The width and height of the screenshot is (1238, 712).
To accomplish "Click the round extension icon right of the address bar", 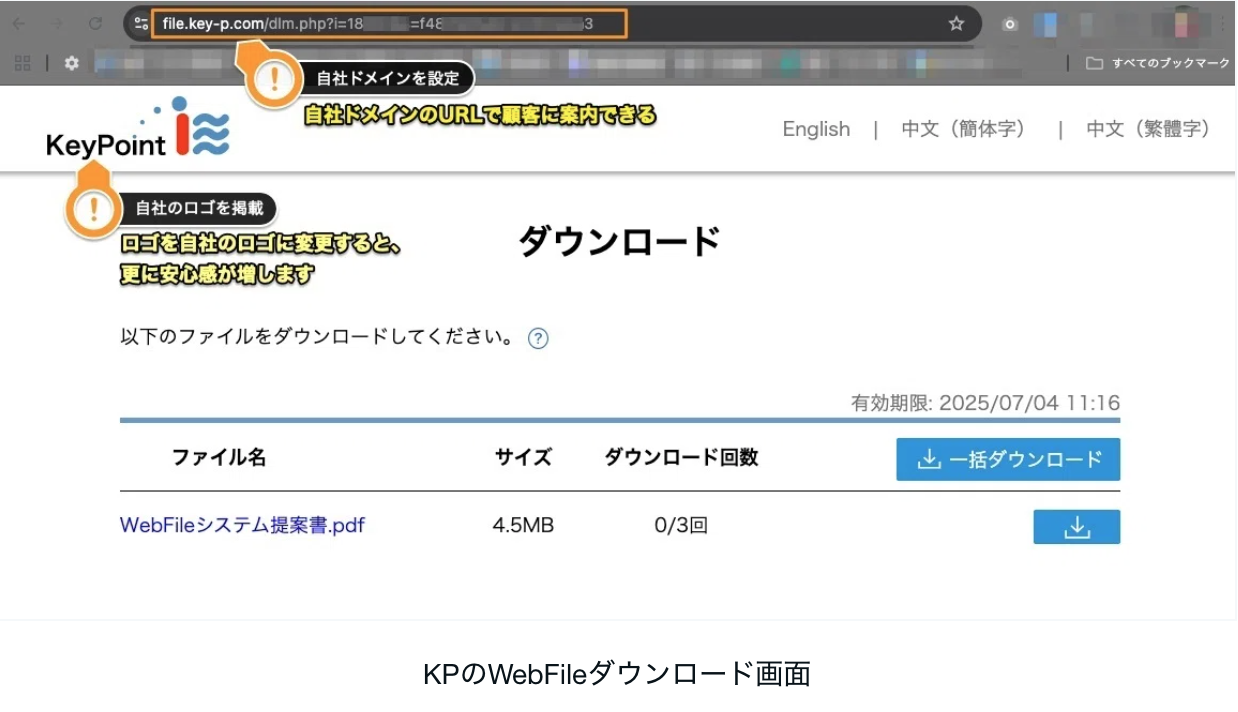I will 1010,24.
